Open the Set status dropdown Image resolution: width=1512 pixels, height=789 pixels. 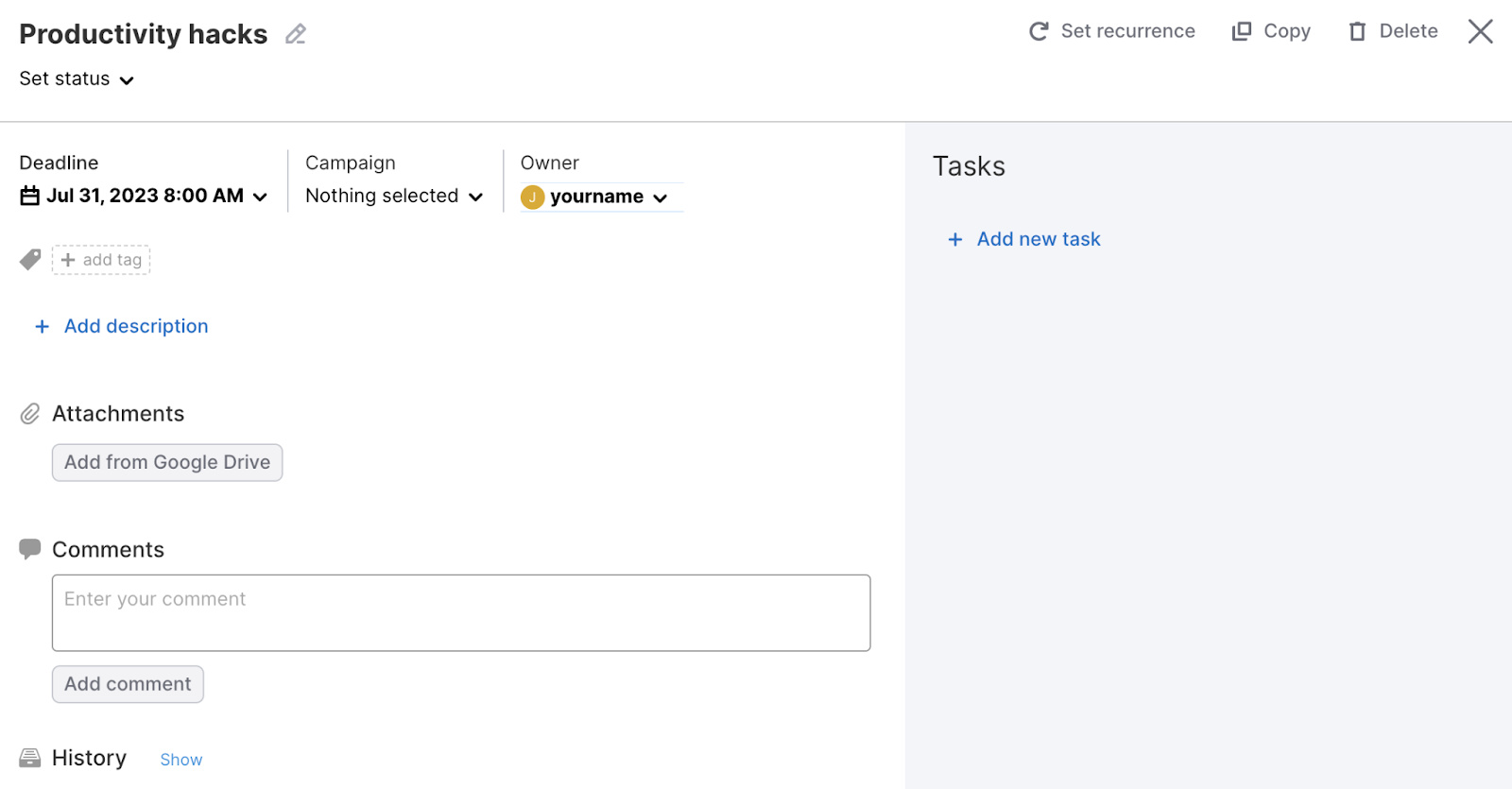coord(77,79)
